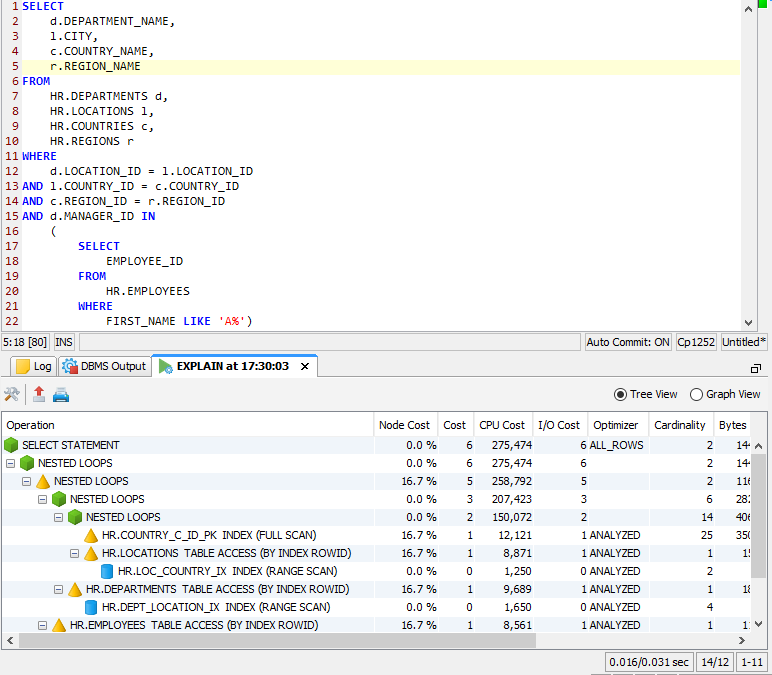Close the EXPLAIN at 17:30:03 tab

(x=303, y=366)
